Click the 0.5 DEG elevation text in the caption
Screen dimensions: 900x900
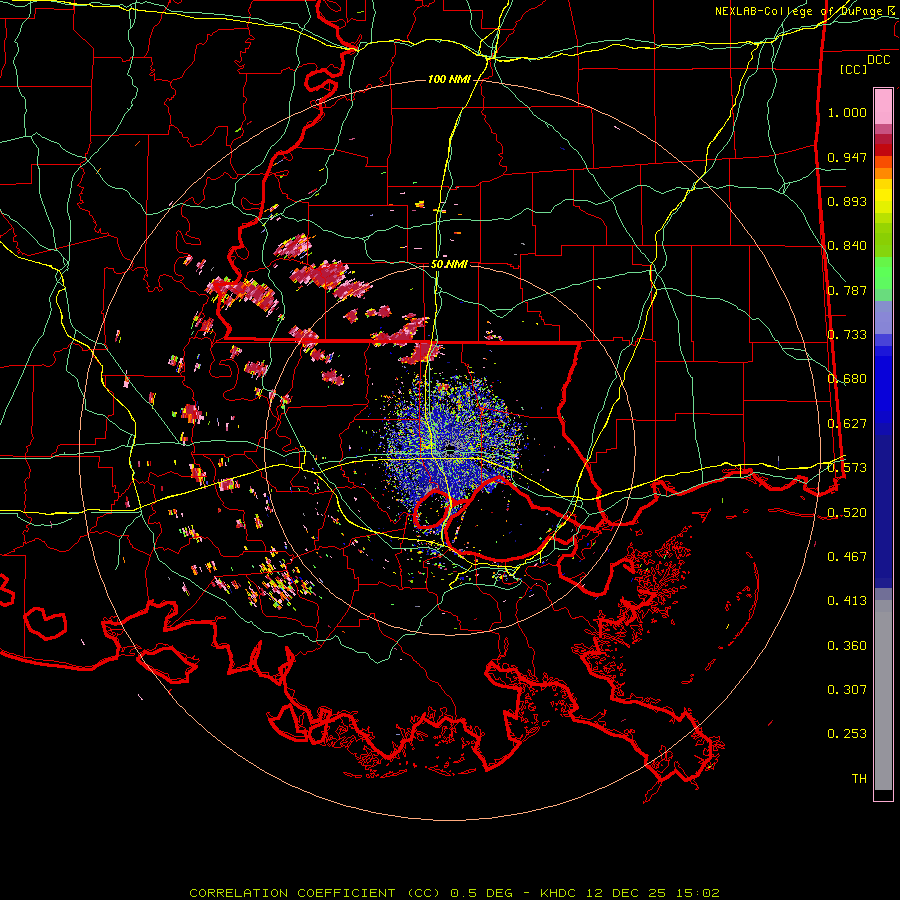(x=482, y=893)
